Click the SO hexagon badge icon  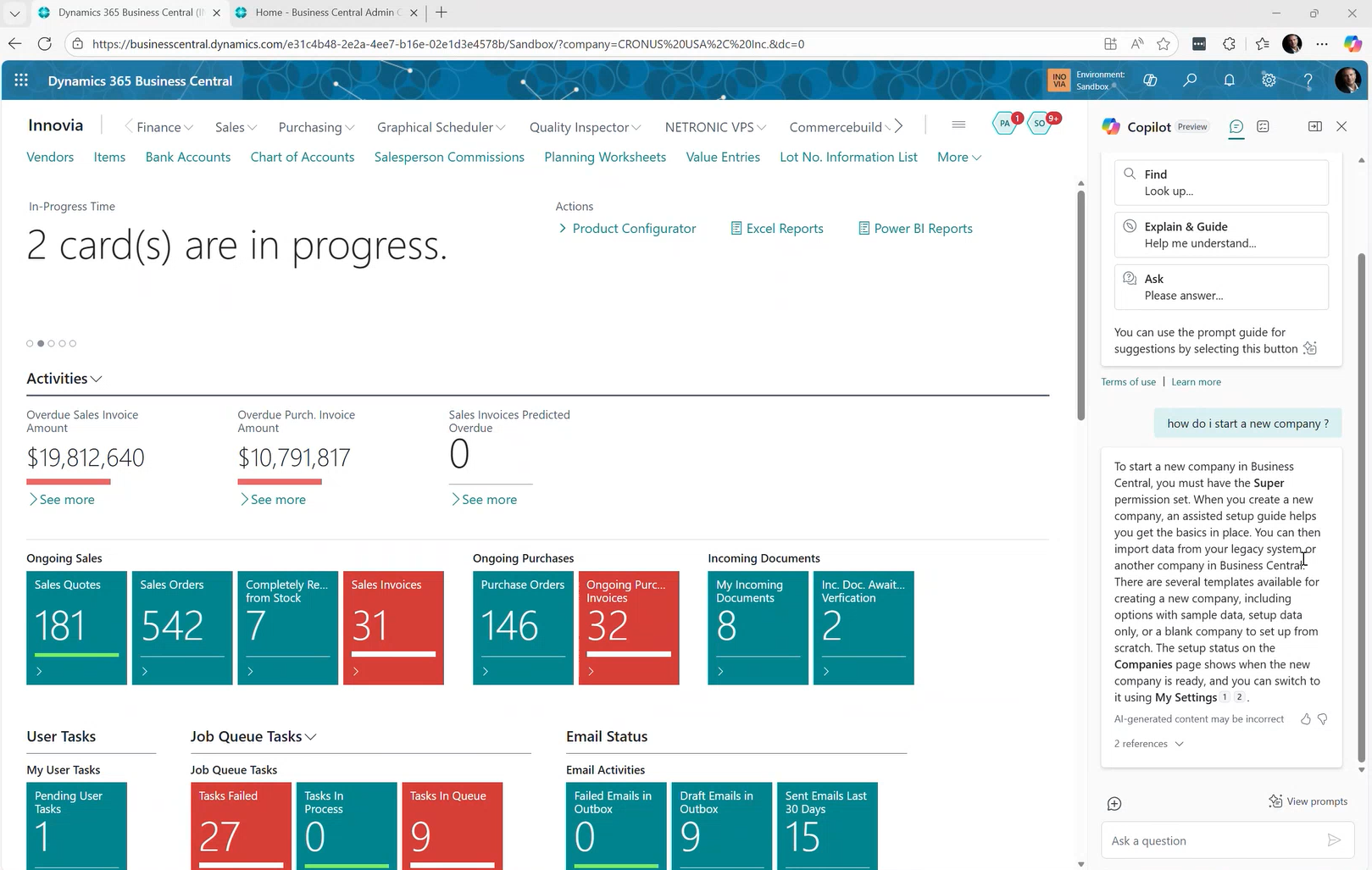click(1041, 124)
